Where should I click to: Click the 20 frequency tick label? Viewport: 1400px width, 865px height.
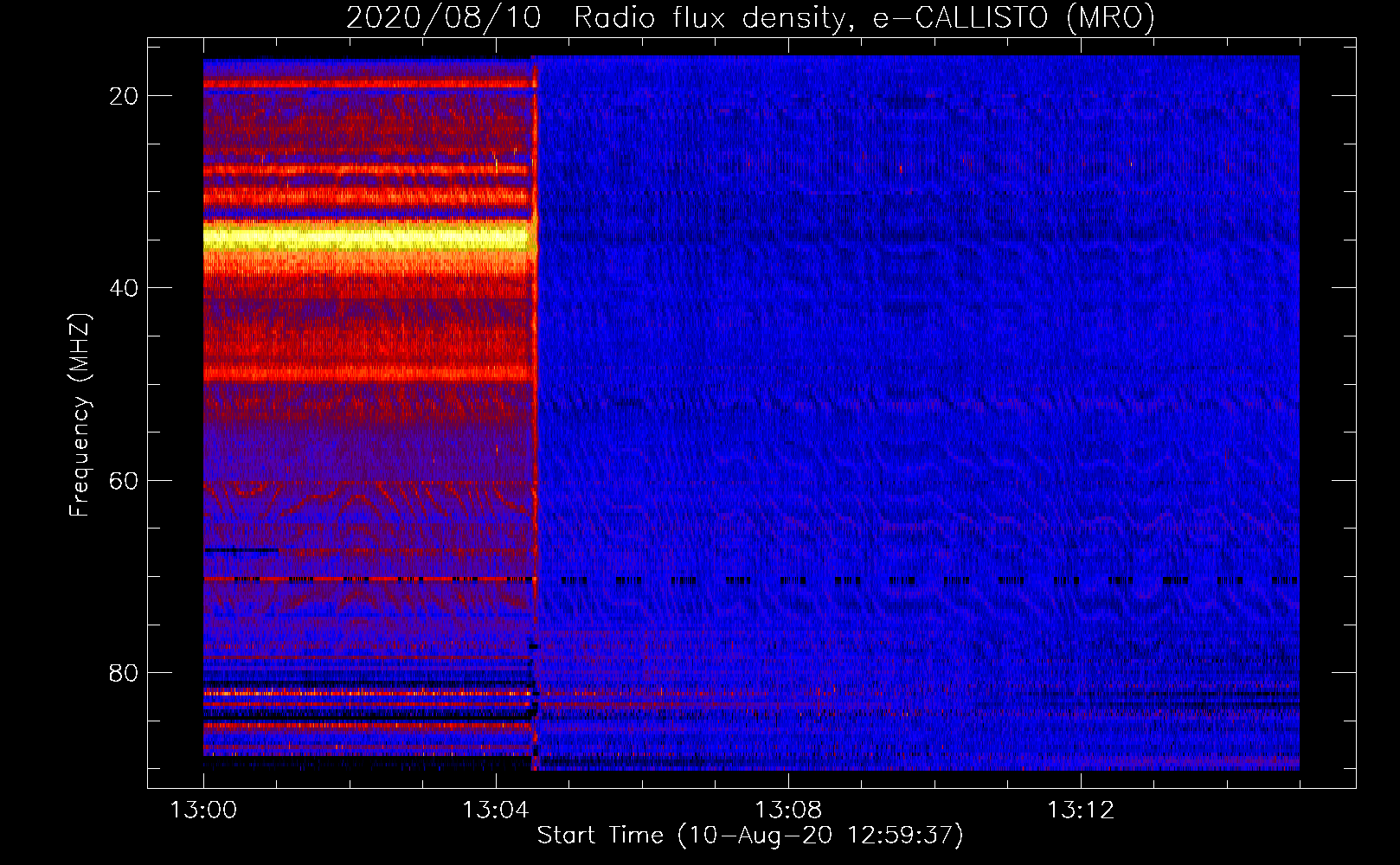click(x=125, y=96)
